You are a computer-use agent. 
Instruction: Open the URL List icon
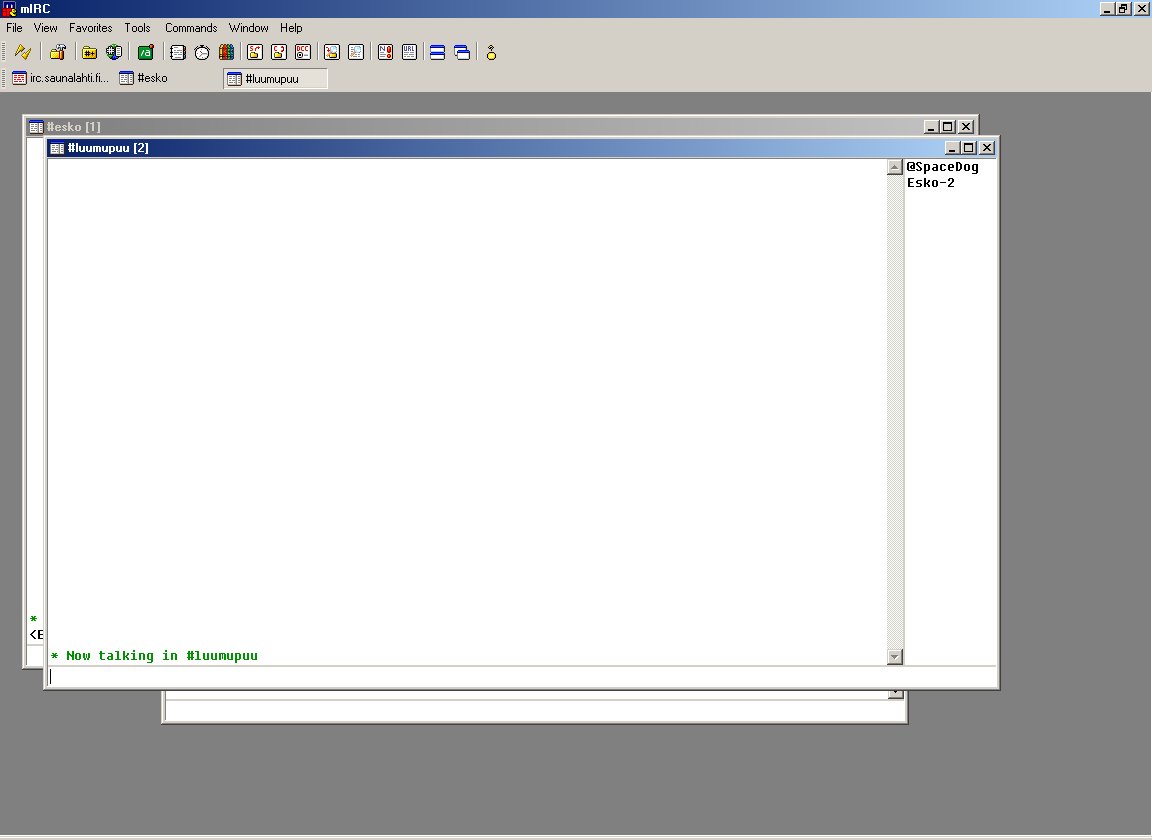[x=409, y=52]
